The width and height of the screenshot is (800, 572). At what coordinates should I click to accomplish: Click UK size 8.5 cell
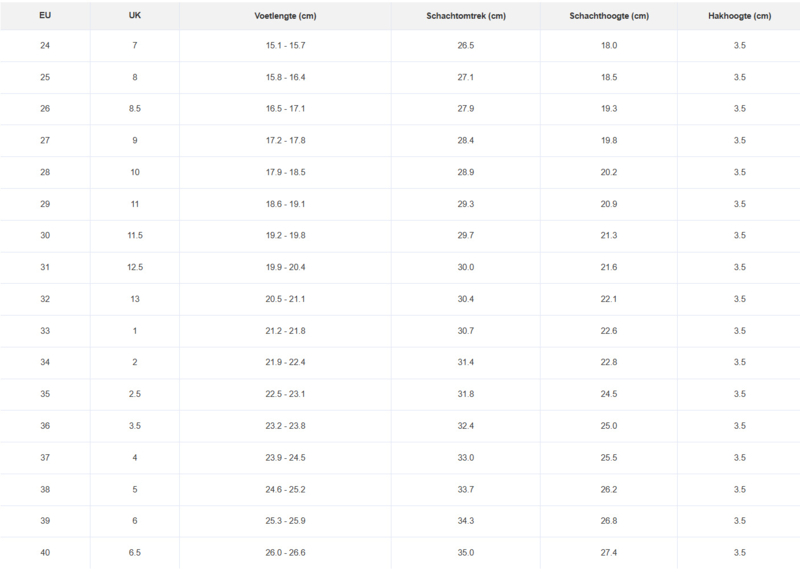click(x=135, y=109)
